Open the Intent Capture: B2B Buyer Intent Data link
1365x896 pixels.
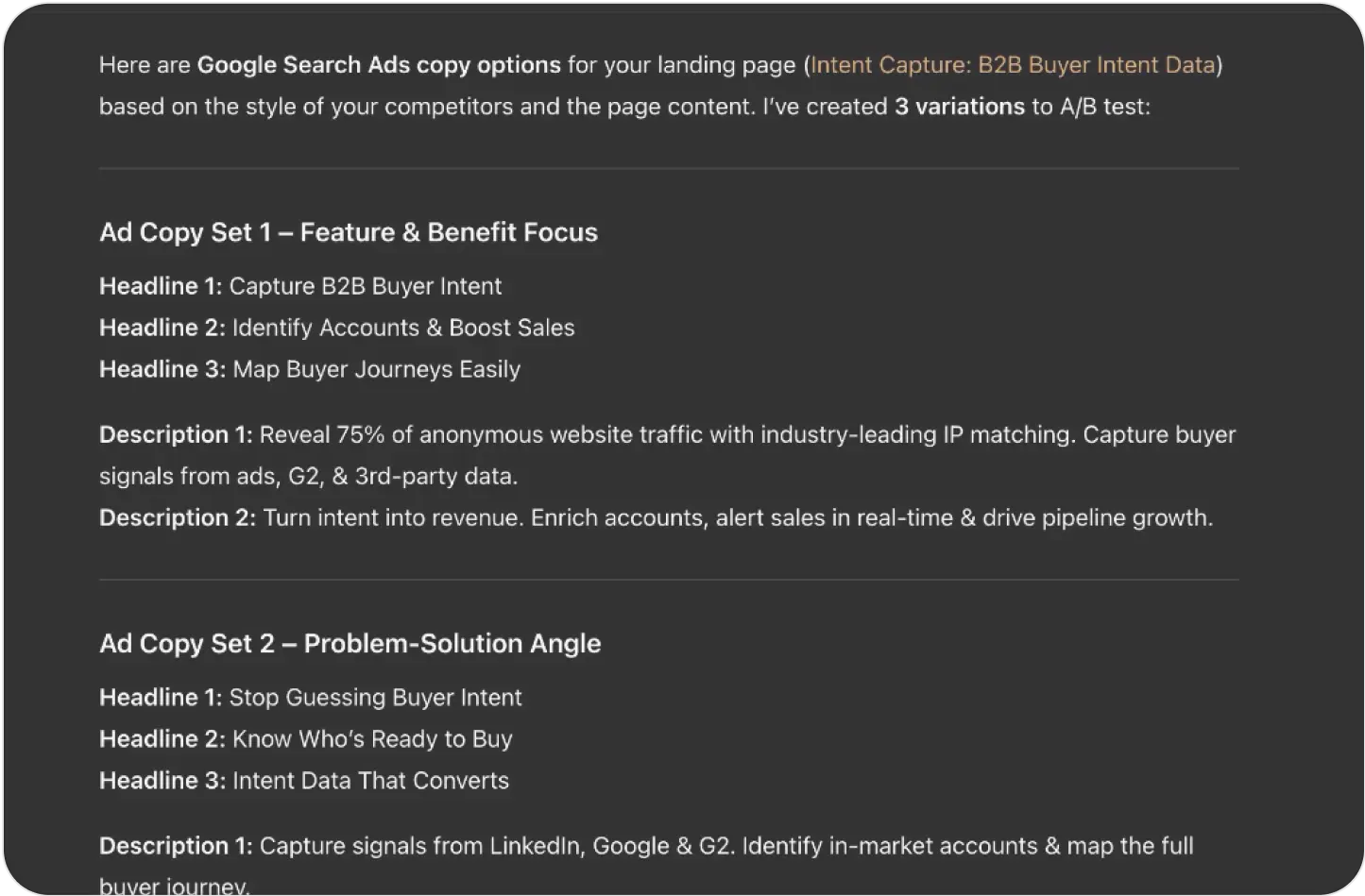pos(1013,65)
